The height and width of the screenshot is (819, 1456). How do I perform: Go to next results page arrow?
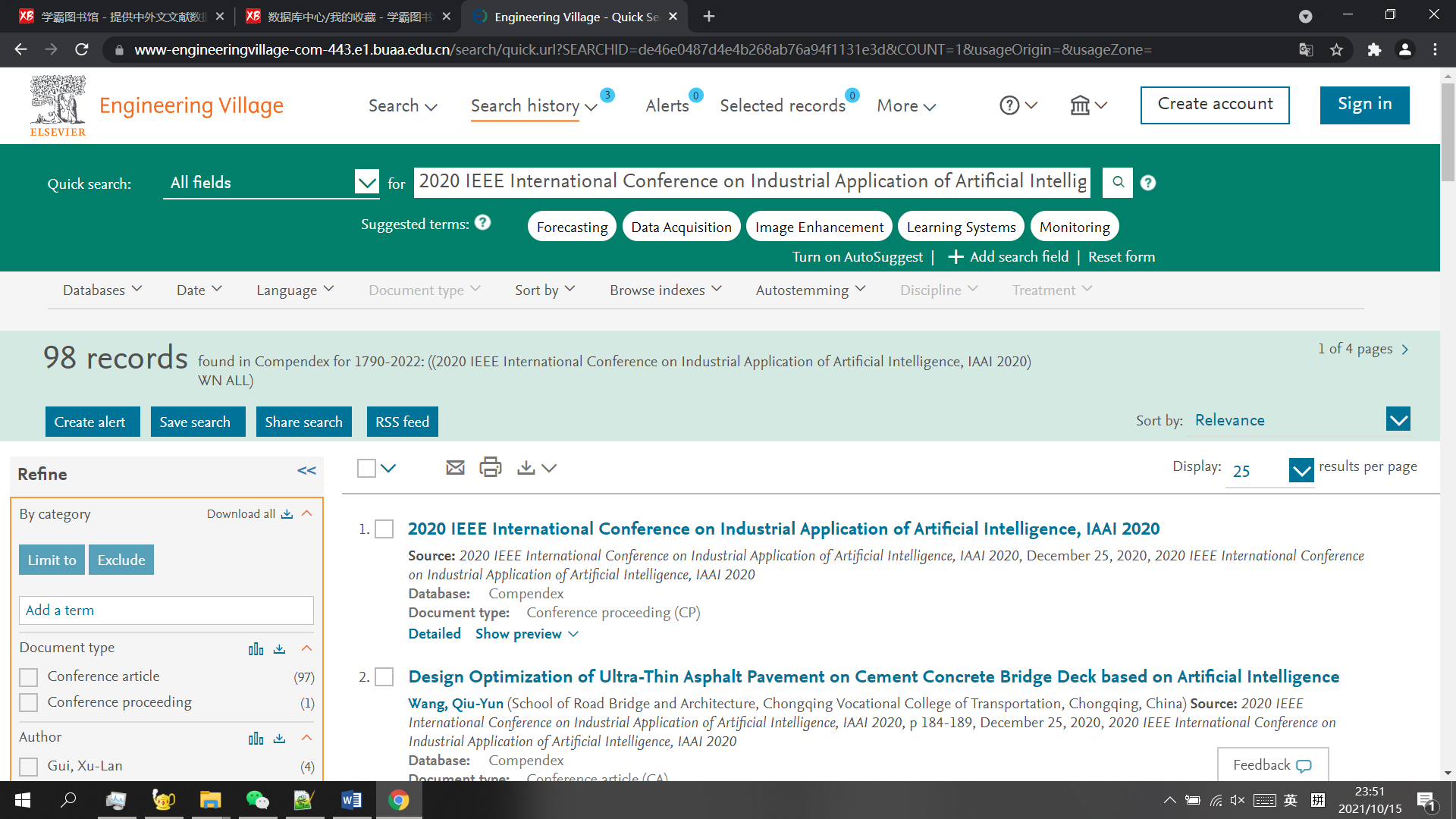pos(1405,350)
